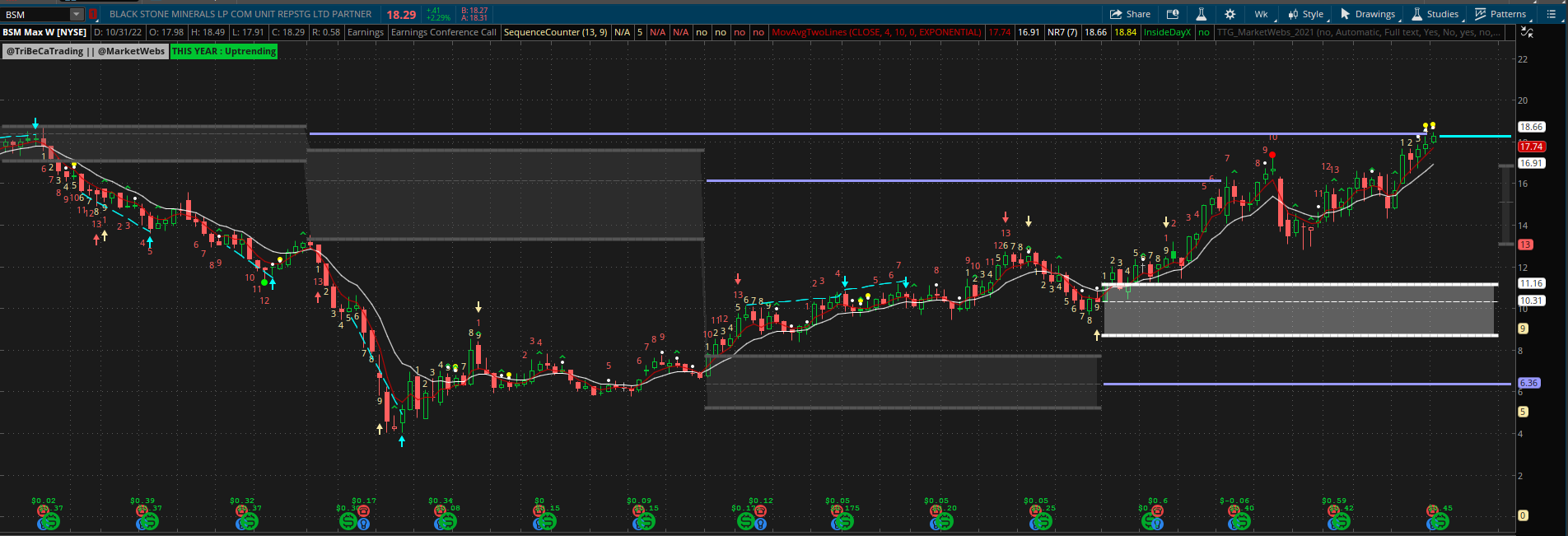Select the MovAvgTwoLines study label

click(x=876, y=32)
